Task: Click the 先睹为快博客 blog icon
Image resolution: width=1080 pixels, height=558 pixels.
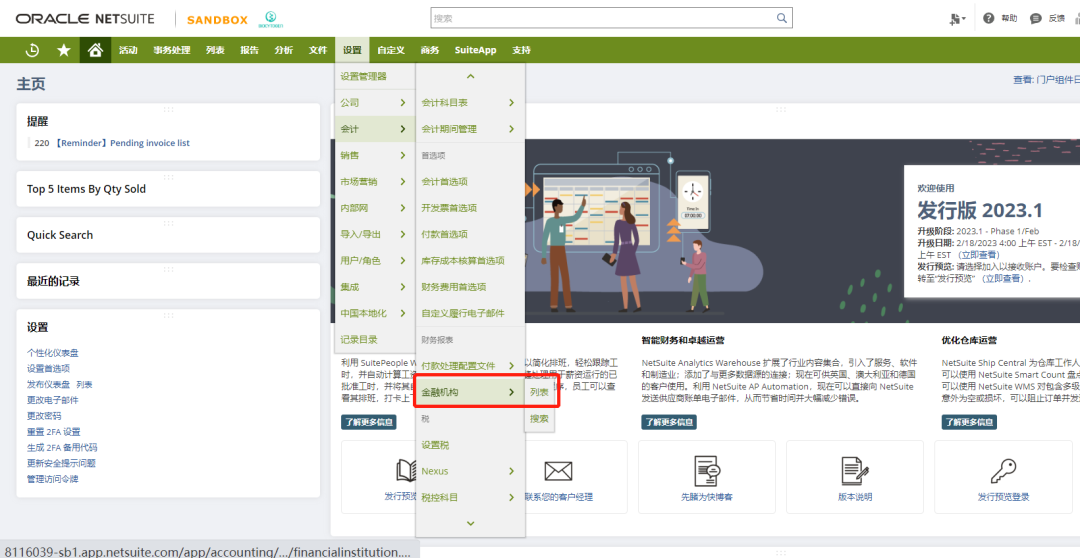Action: point(707,471)
